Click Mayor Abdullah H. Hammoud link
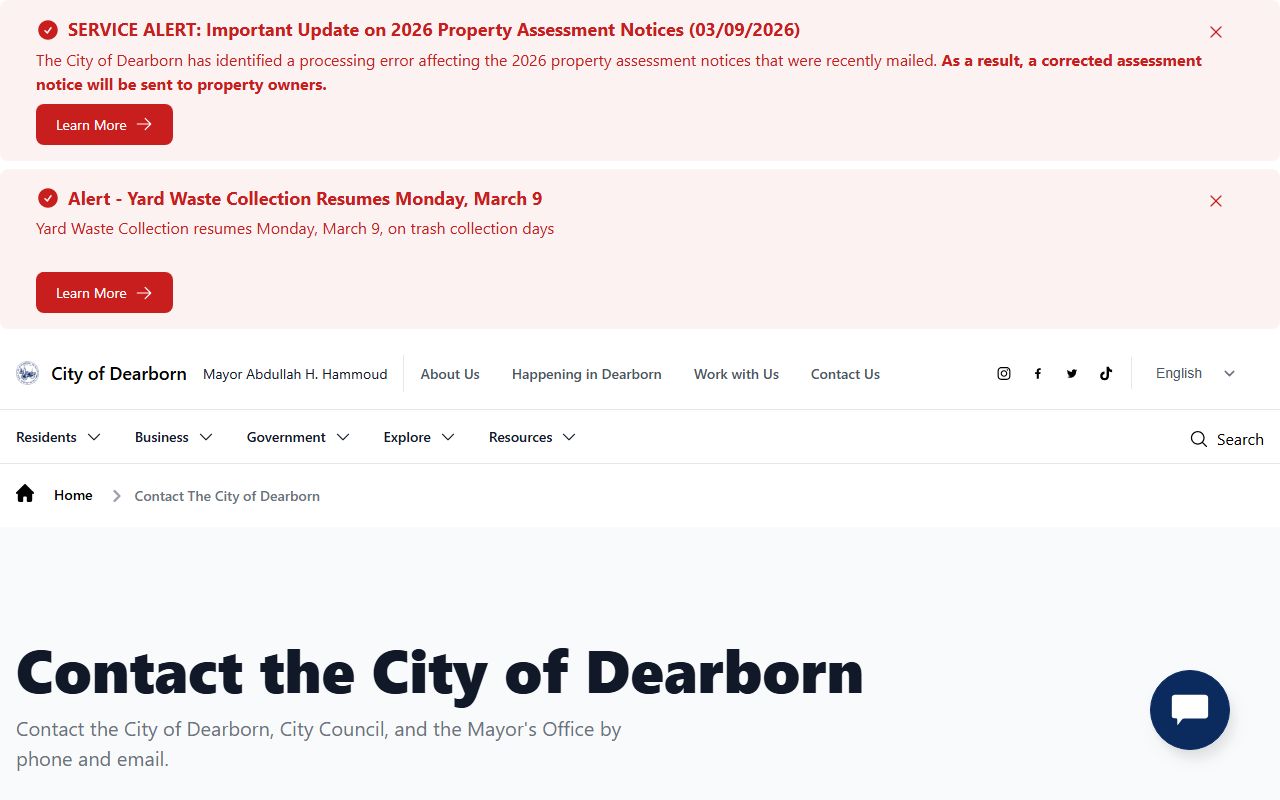1280x800 pixels. click(x=295, y=374)
